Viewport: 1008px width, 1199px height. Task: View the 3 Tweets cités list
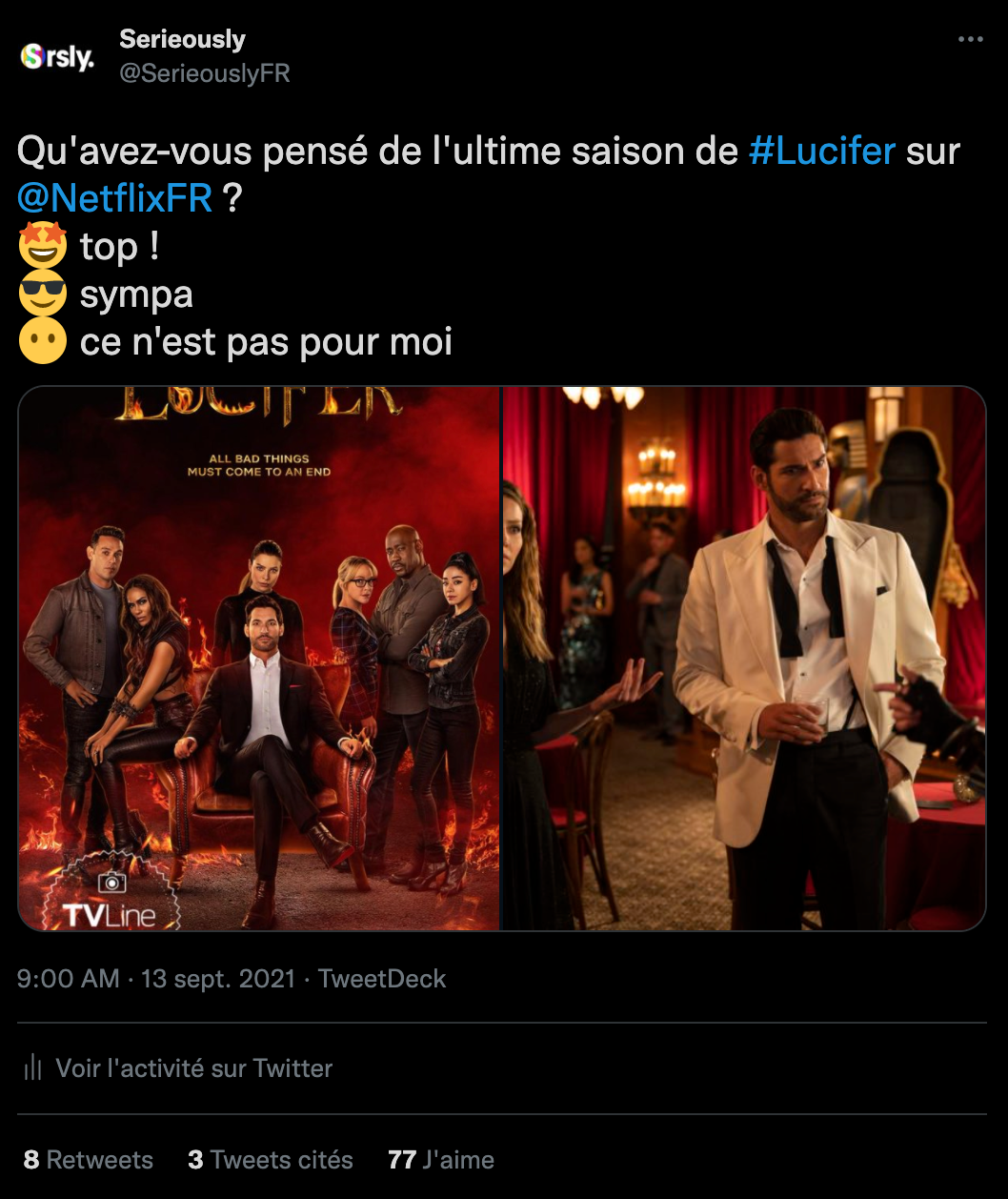pyautogui.click(x=271, y=1160)
